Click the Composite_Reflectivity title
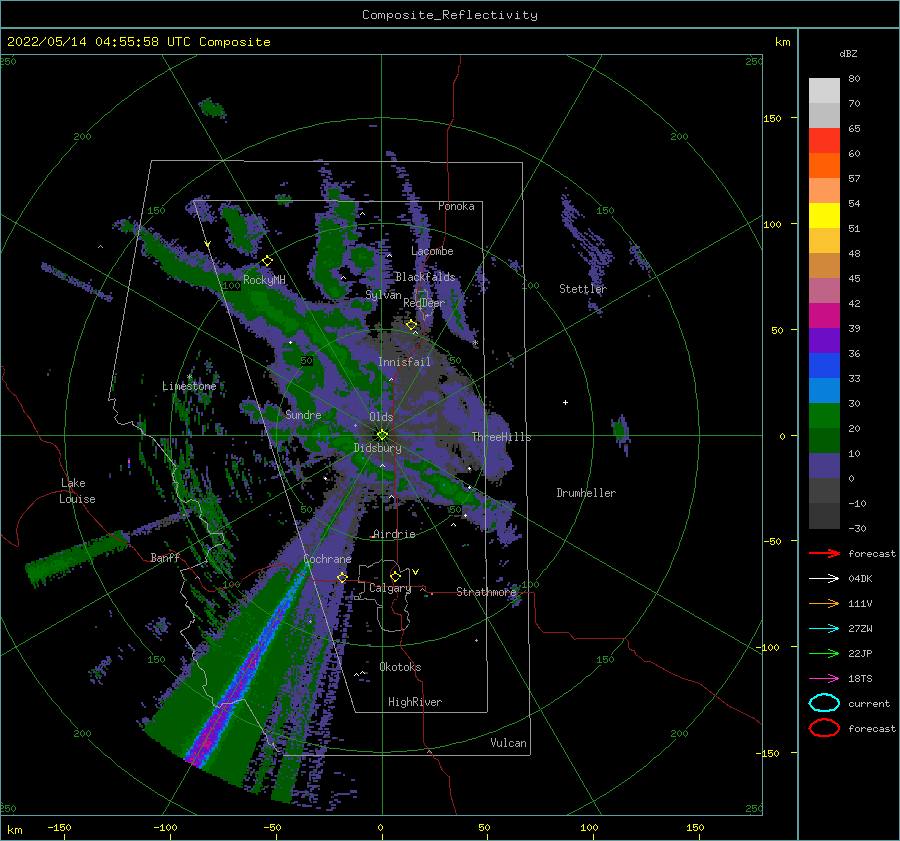This screenshot has height=841, width=900. tap(450, 15)
